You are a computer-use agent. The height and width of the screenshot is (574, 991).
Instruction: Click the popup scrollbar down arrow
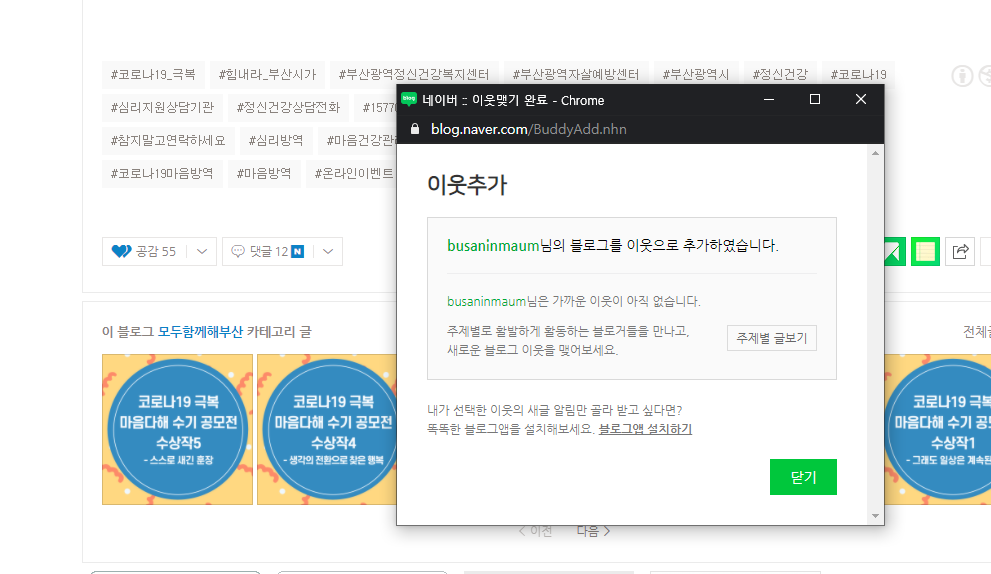(x=876, y=516)
